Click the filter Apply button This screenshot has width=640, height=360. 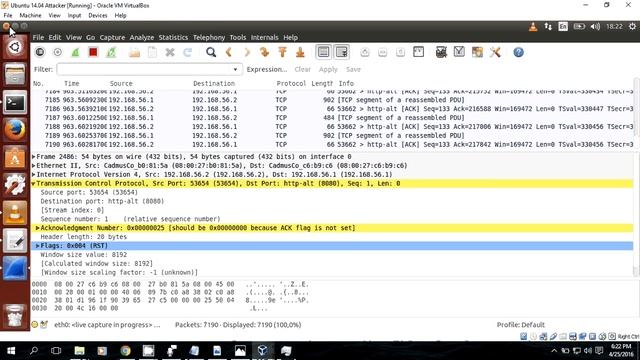coord(328,69)
